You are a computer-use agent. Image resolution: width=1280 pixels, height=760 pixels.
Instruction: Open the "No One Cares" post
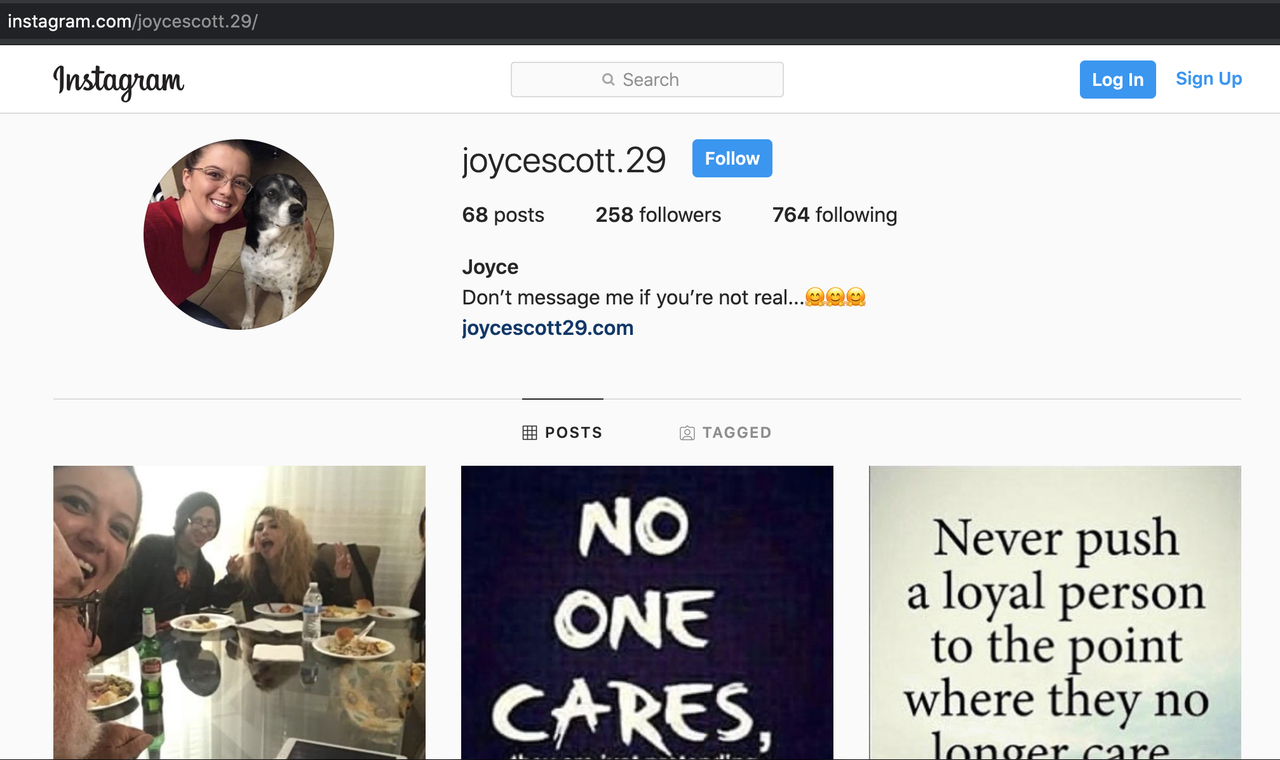647,612
